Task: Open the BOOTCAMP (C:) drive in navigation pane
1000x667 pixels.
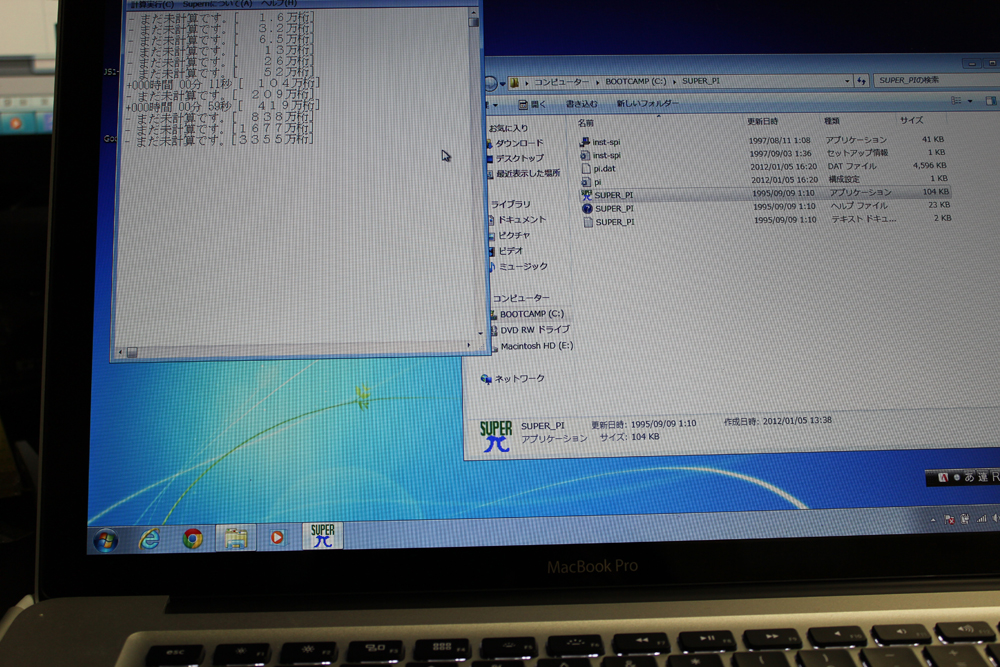Action: pyautogui.click(x=532, y=314)
